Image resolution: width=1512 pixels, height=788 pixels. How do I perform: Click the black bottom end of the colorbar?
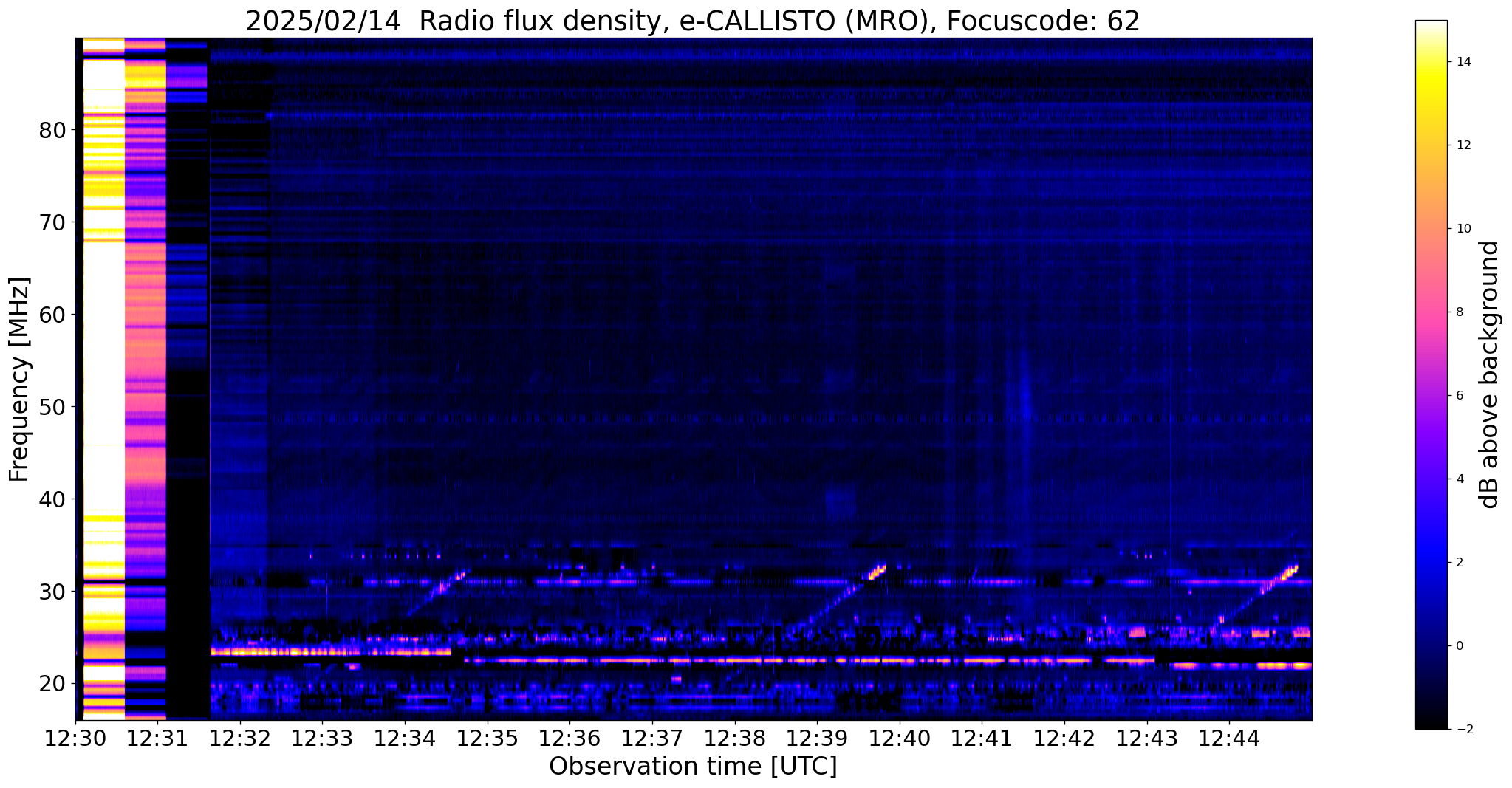point(1431,720)
